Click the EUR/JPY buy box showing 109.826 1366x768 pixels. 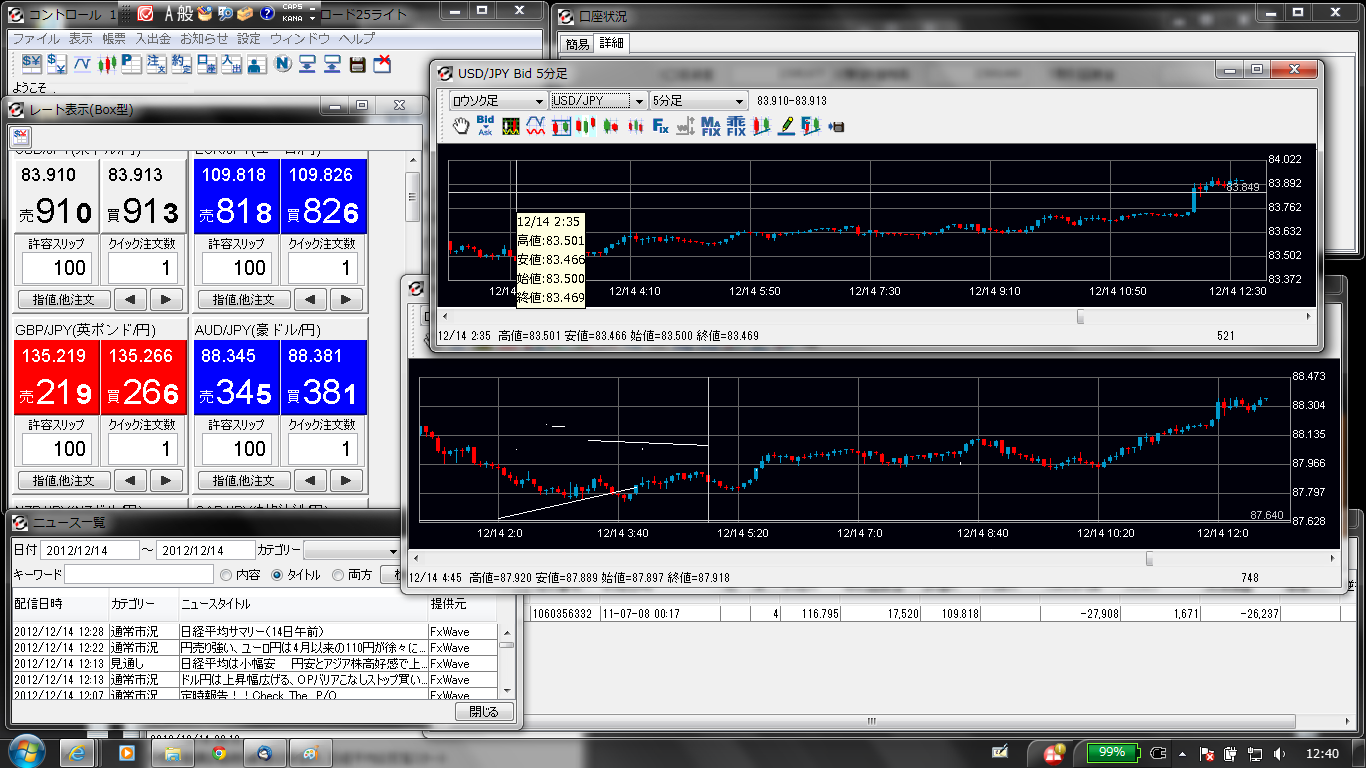(324, 196)
